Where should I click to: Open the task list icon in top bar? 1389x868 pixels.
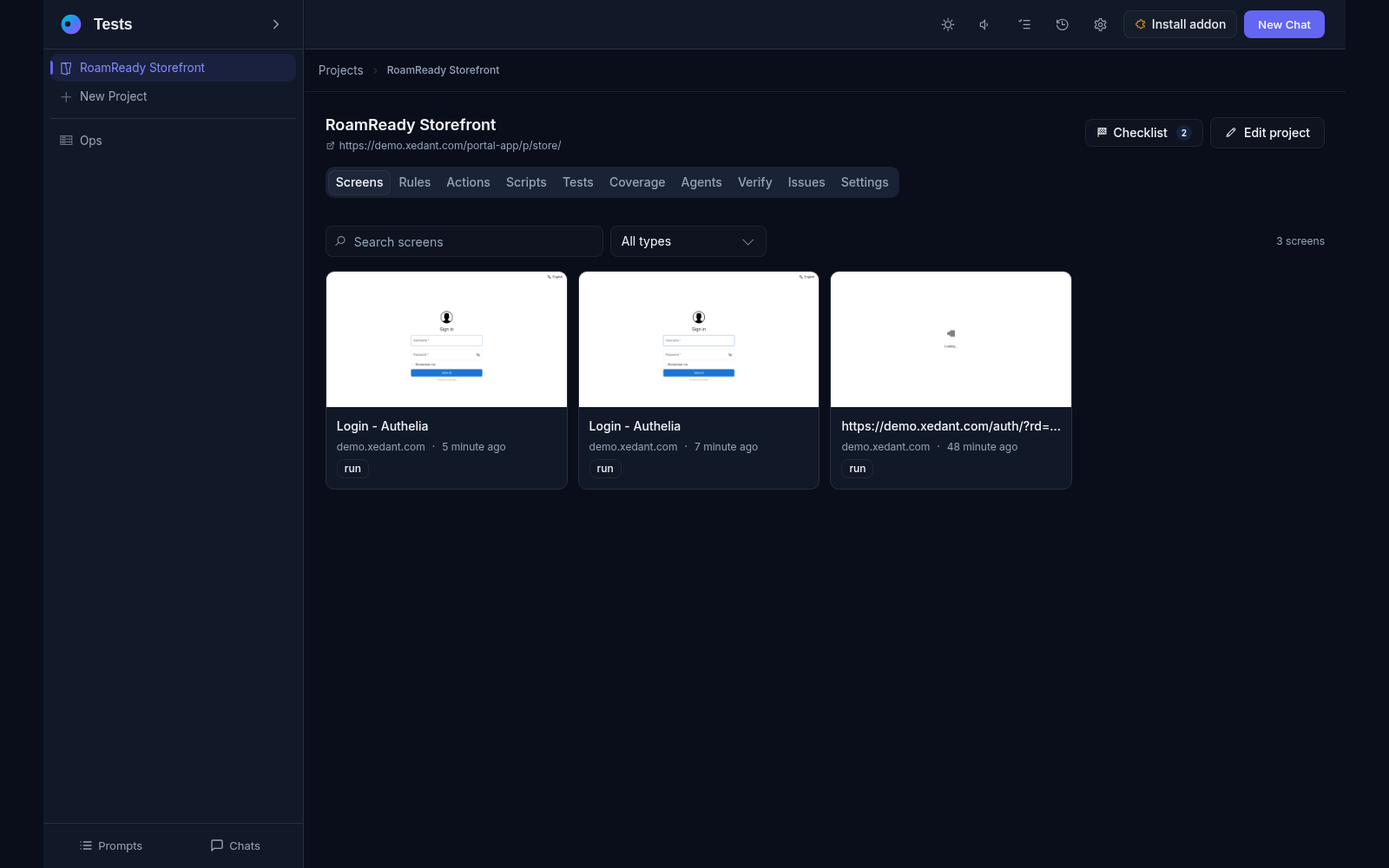pyautogui.click(x=1024, y=24)
